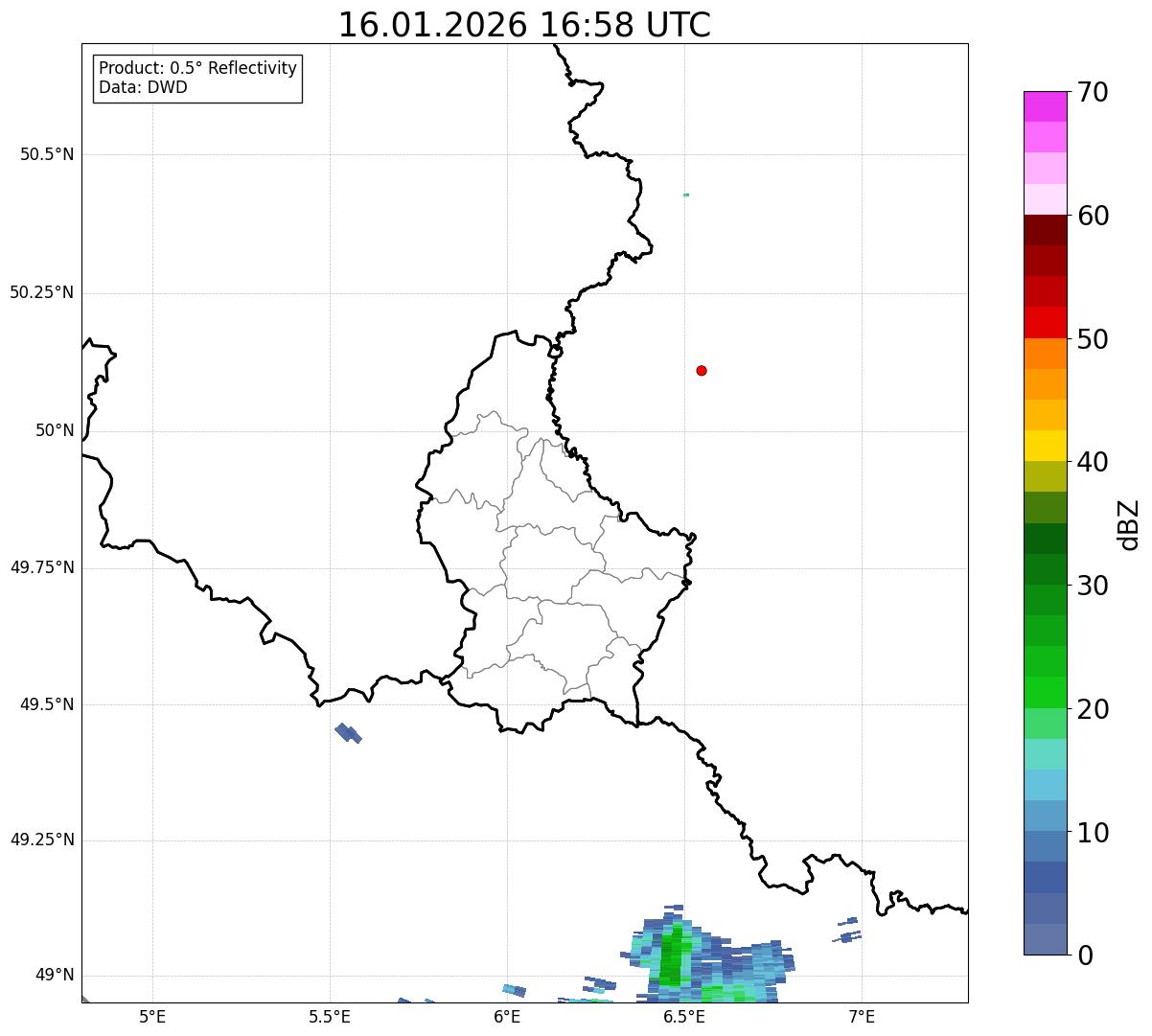The image size is (1152, 1036).
Task: Click the 49.5°N latitude label
Action: (x=47, y=704)
